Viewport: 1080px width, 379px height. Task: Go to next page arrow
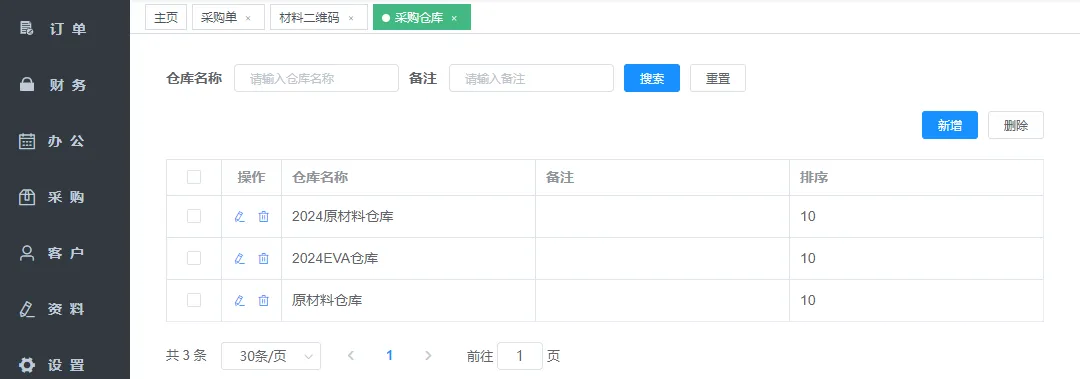click(428, 356)
